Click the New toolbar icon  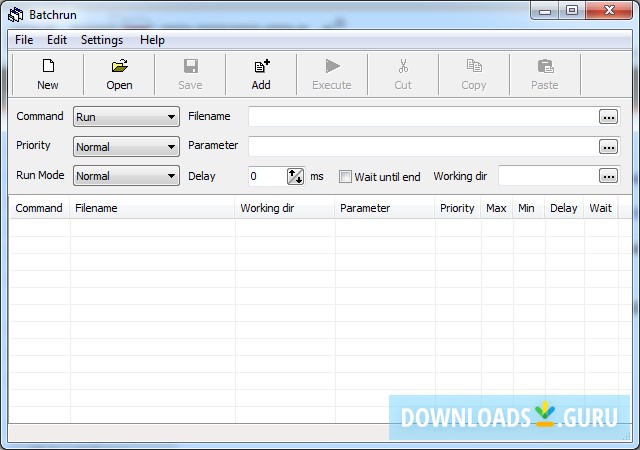pyautogui.click(x=48, y=66)
